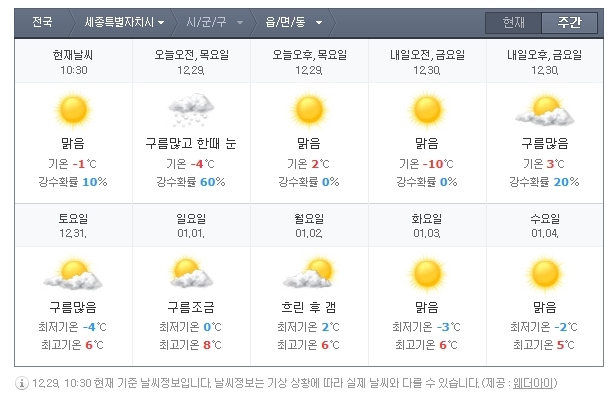Click the sun icon for 수요일 01.04
609x398 pixels.
click(x=545, y=274)
